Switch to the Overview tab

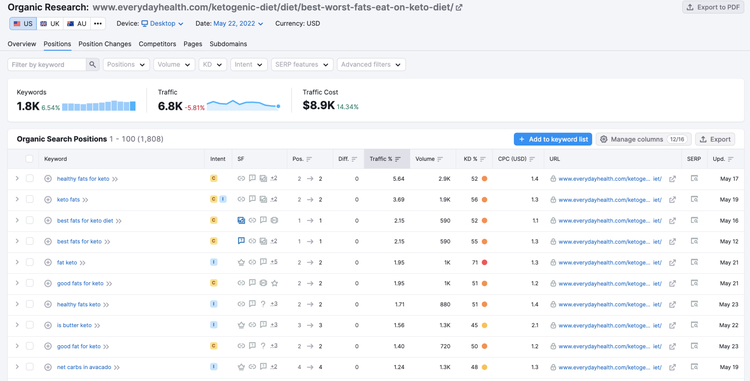22,44
